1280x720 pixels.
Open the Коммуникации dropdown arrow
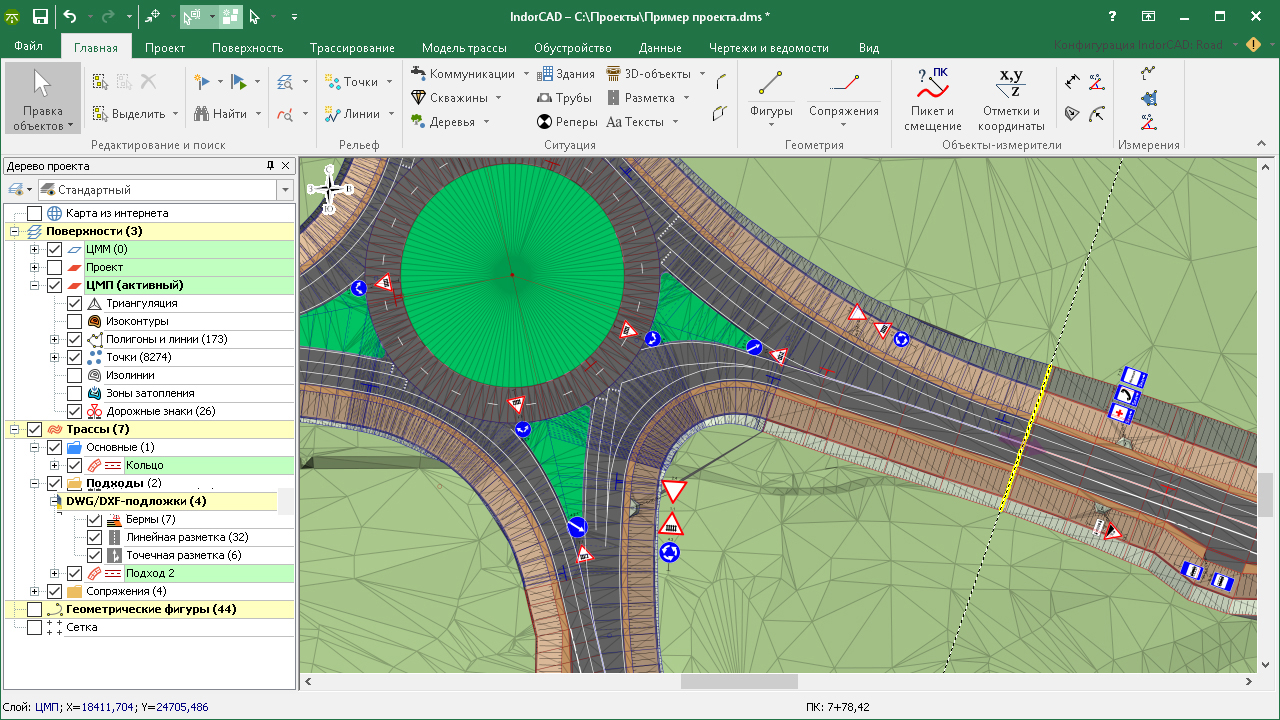tap(525, 74)
